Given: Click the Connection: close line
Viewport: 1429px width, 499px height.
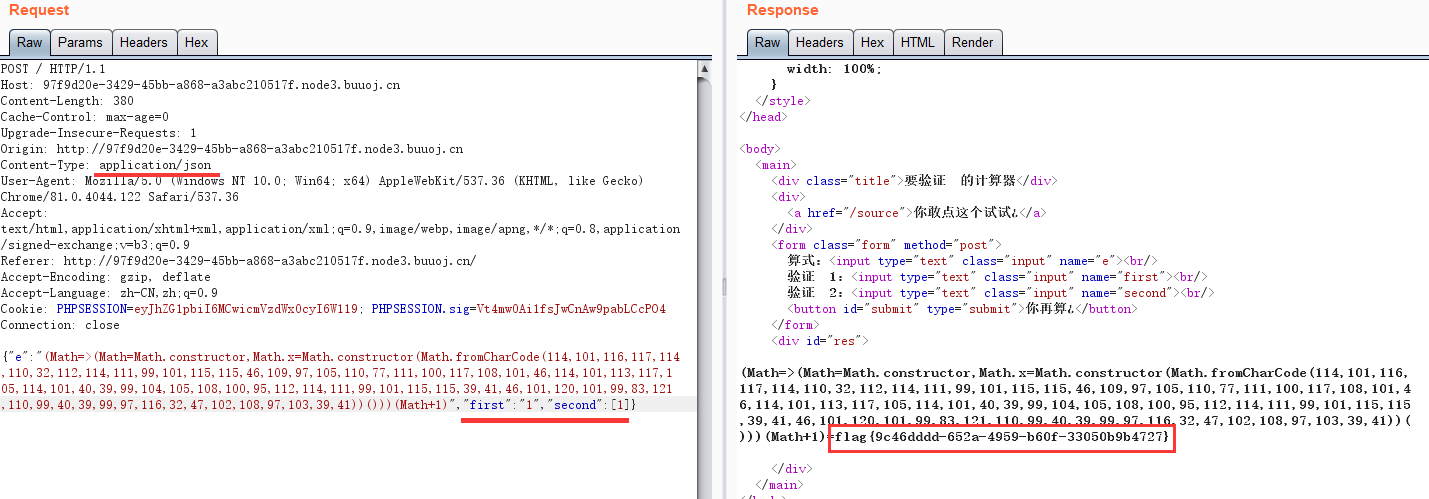Looking at the screenshot, I should point(60,325).
